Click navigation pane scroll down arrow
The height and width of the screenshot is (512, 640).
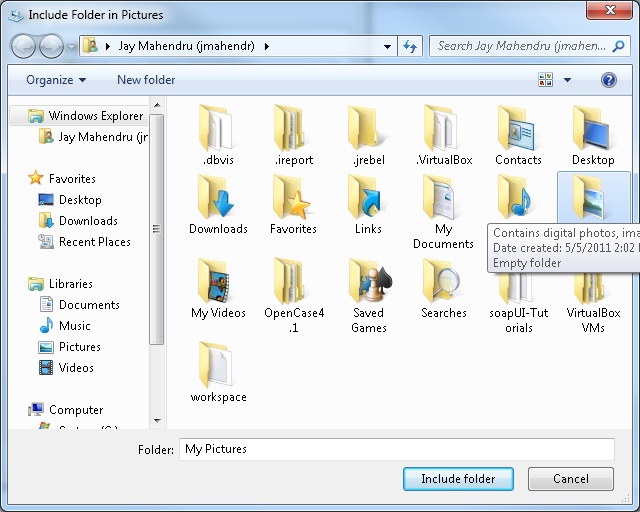(157, 421)
